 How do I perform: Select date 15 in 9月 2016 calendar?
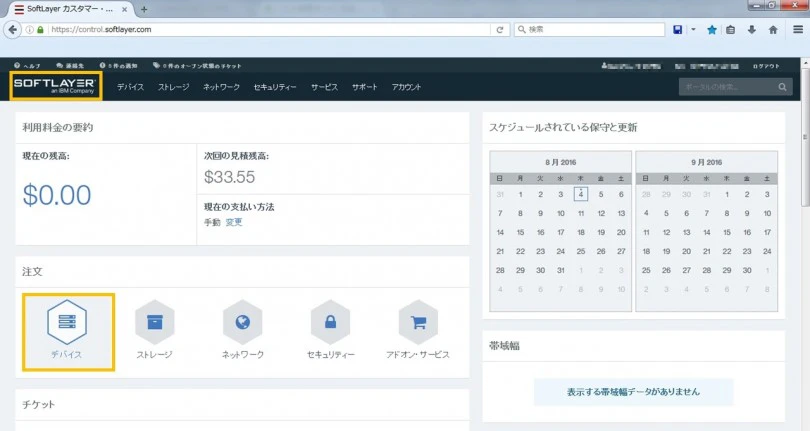coord(727,233)
